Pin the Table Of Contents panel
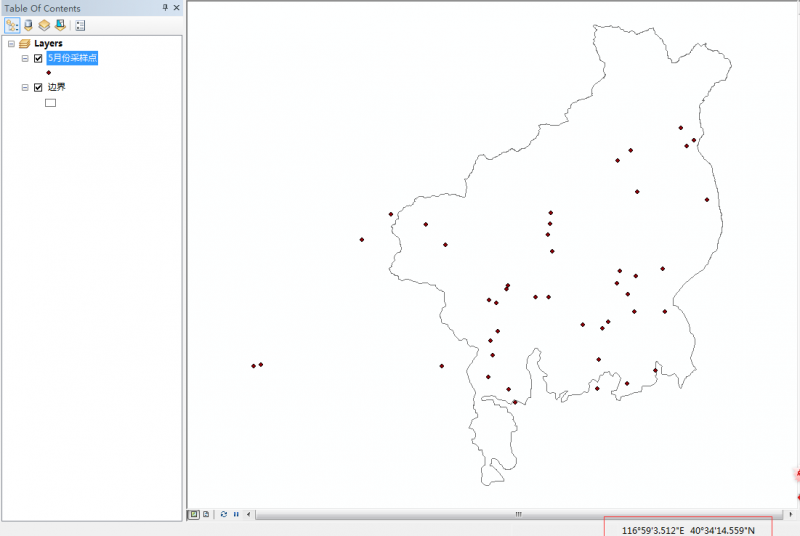 click(165, 8)
